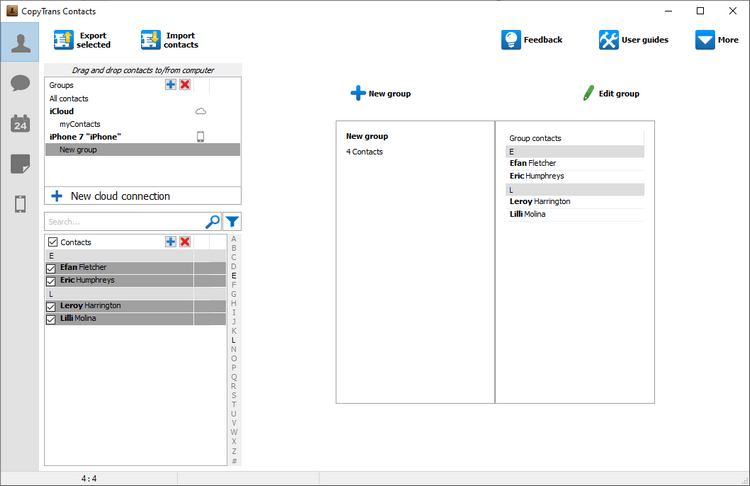Click New cloud connection

[x=143, y=196]
